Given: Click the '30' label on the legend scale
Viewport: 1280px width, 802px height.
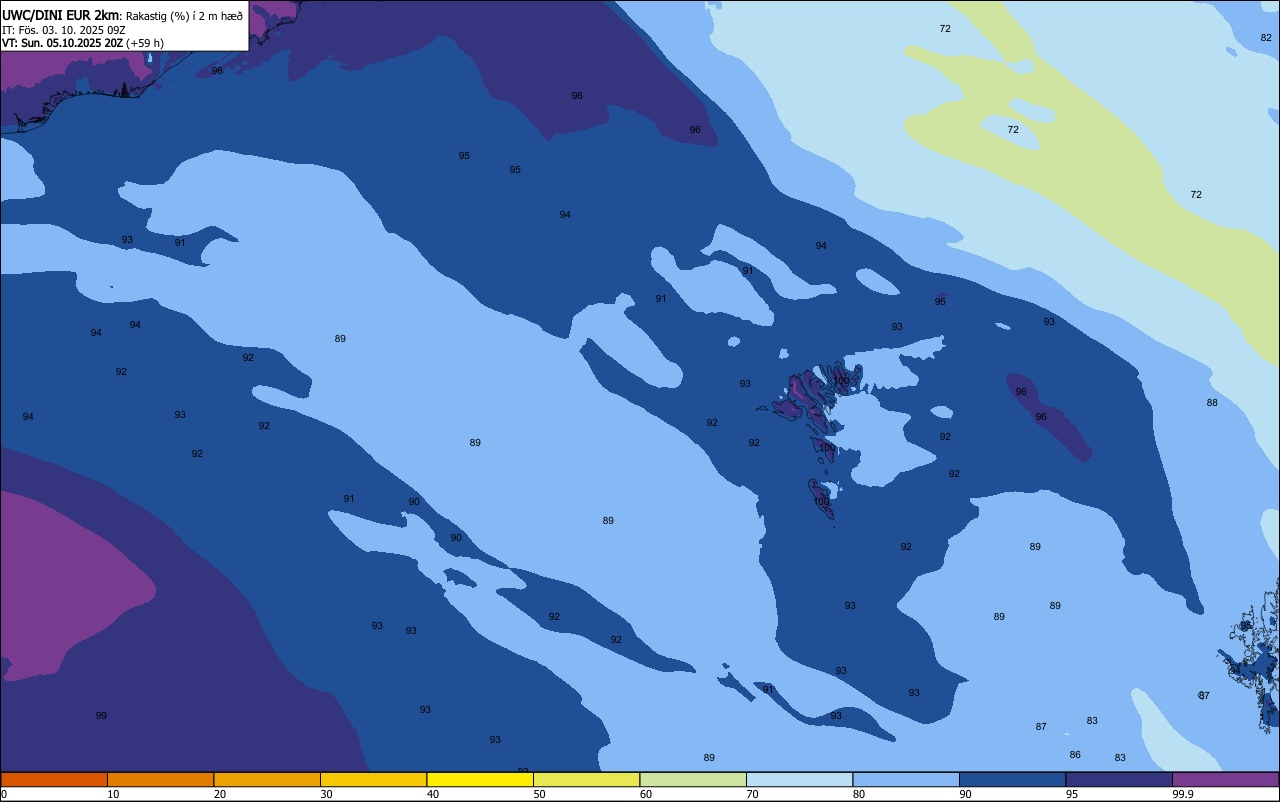Looking at the screenshot, I should coord(326,794).
